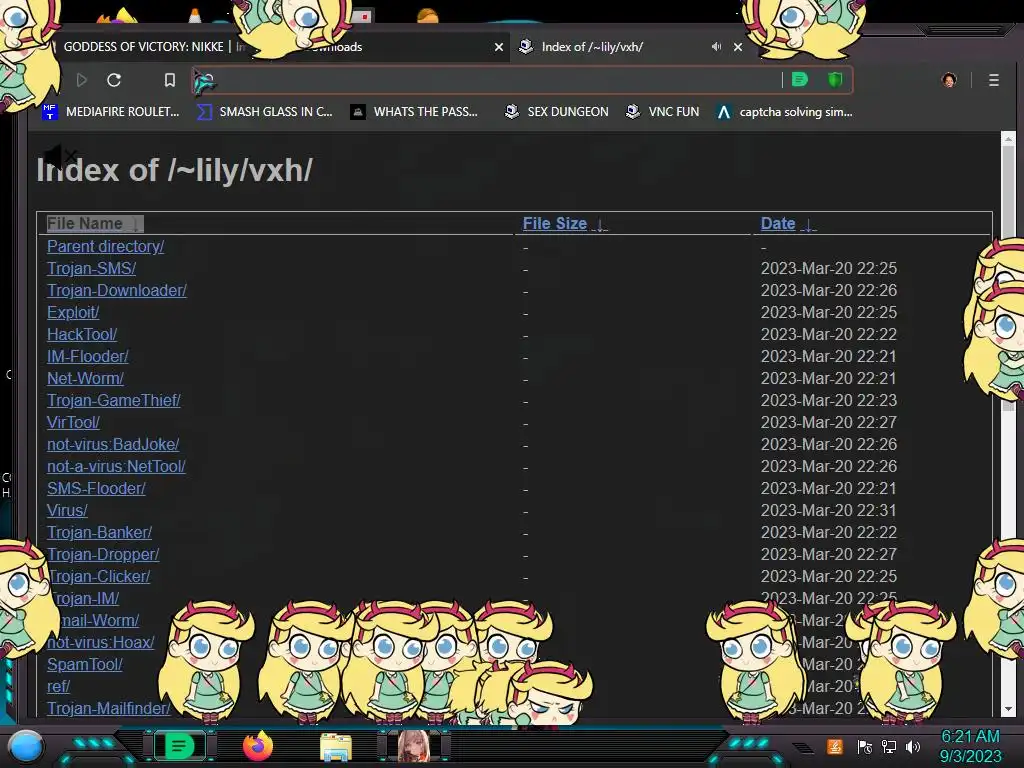The image size is (1024, 768).
Task: Open the Trojan-Downloader/ folder
Action: pos(117,291)
